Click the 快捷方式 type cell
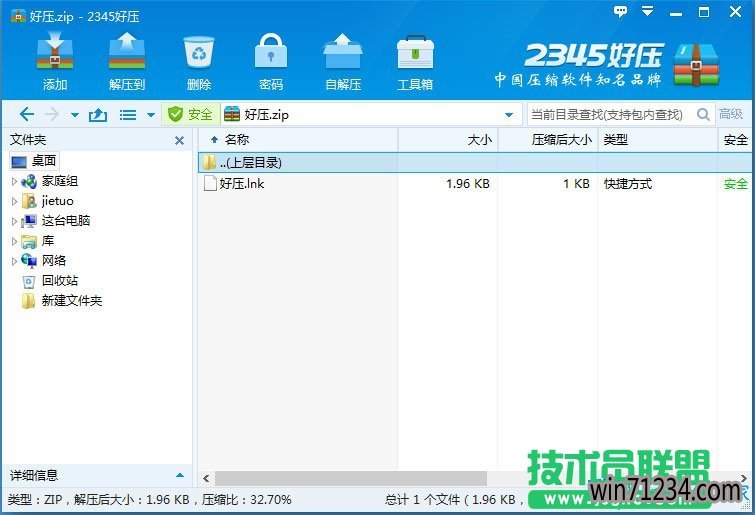755x515 pixels. tap(628, 184)
